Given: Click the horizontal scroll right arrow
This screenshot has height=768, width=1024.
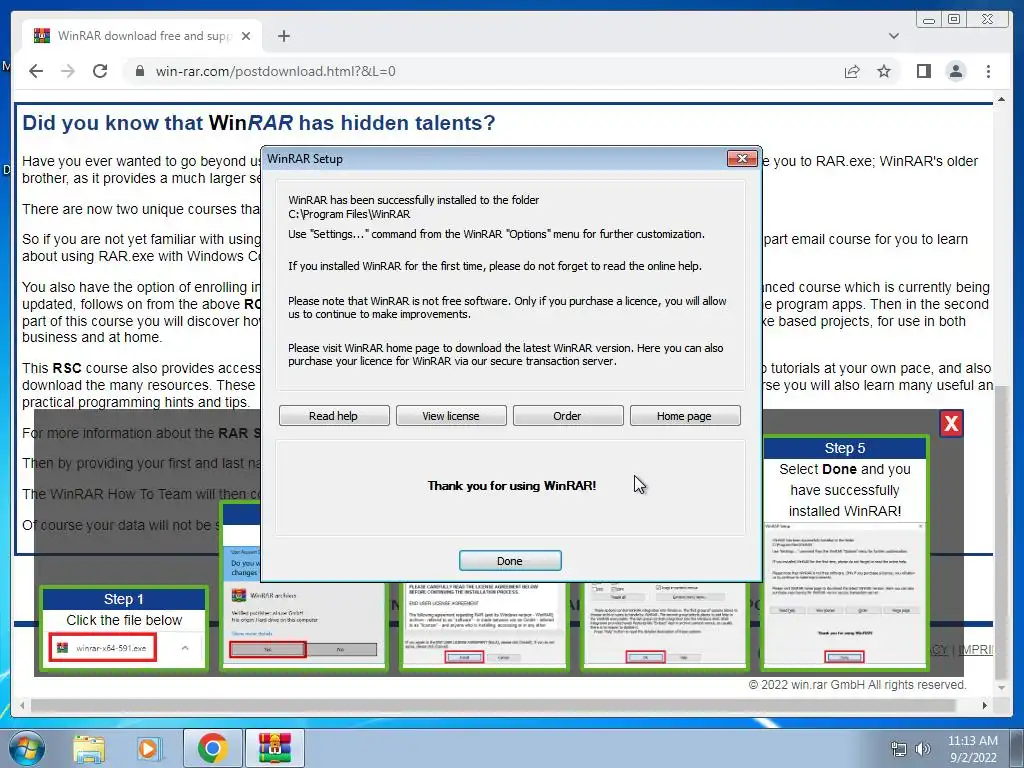Looking at the screenshot, I should (x=985, y=705).
